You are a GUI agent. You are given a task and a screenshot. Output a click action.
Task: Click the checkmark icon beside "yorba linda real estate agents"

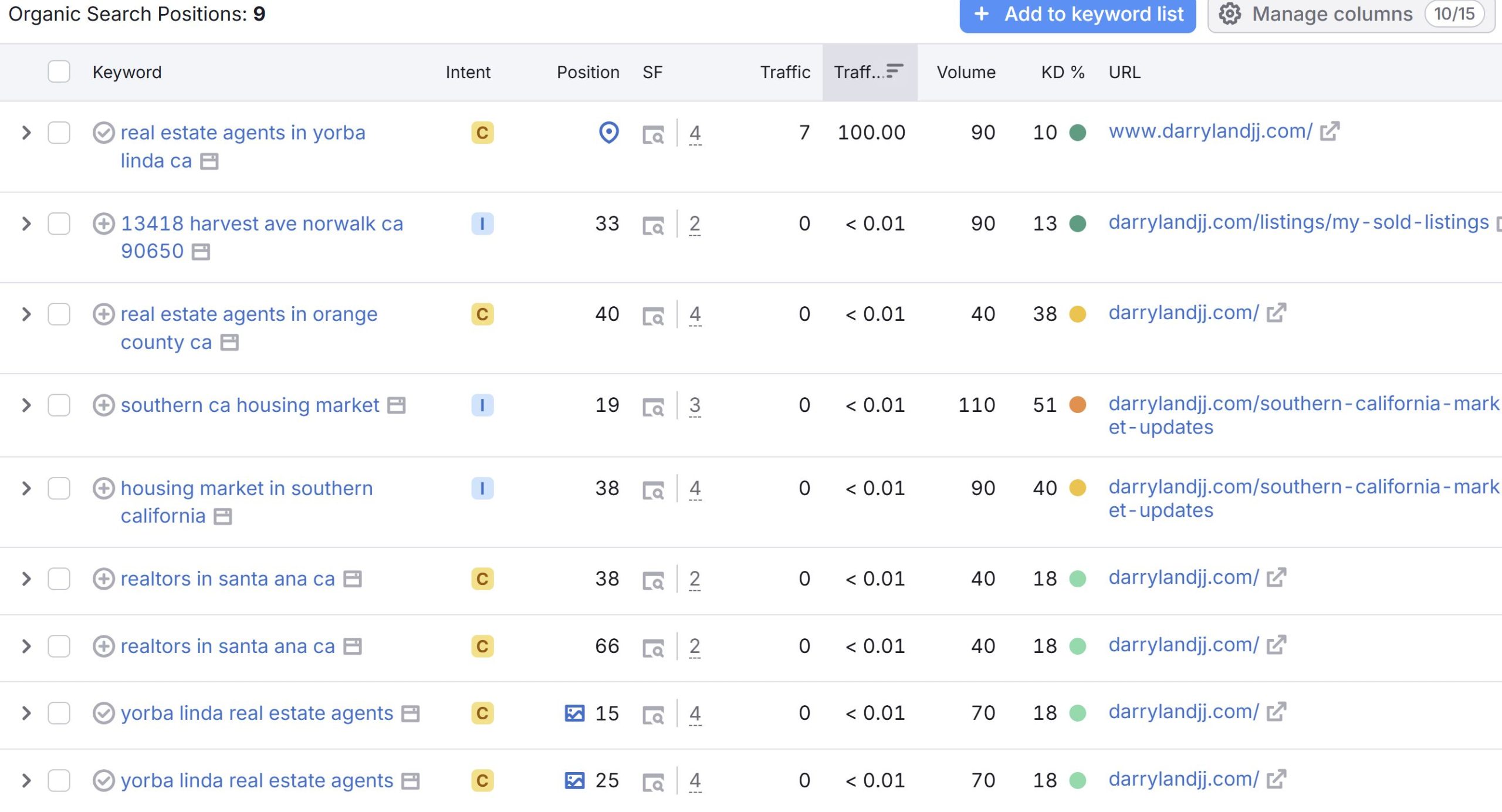click(x=103, y=713)
